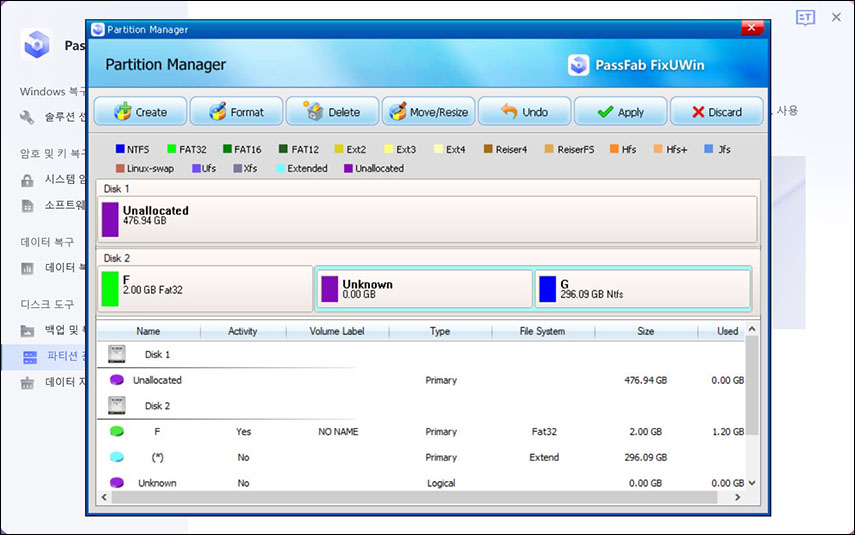Select the F 2.00 GB Fat32 partition block
Viewport: 855px width, 535px height.
click(x=206, y=289)
